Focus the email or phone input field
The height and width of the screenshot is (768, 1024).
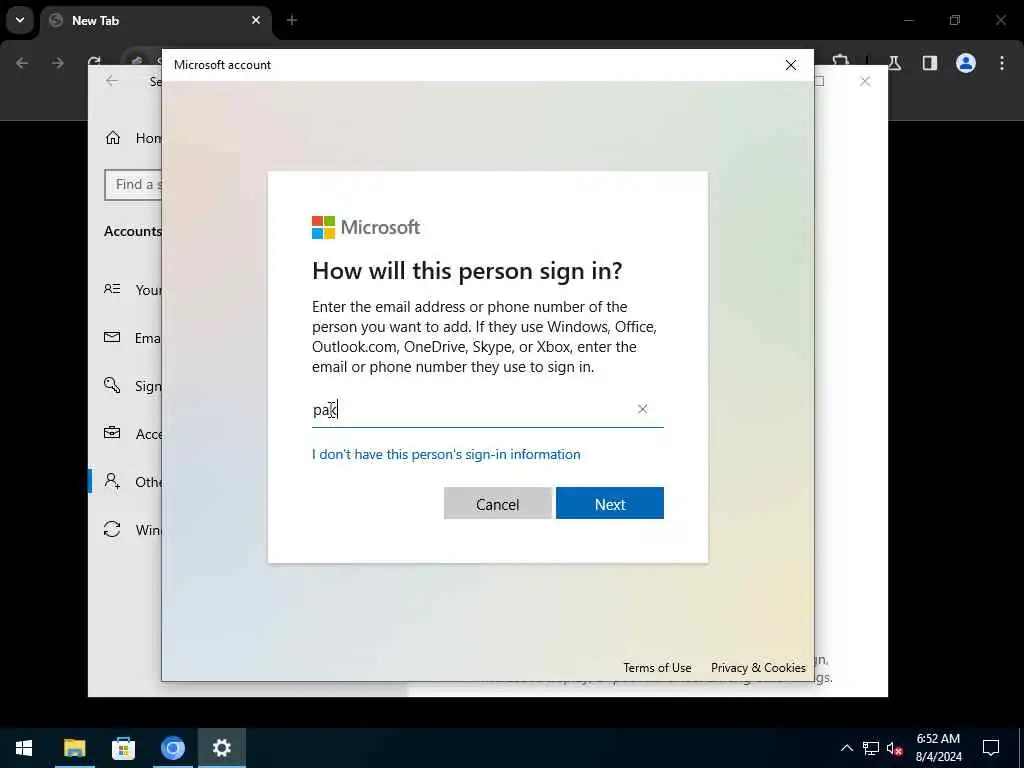click(487, 410)
